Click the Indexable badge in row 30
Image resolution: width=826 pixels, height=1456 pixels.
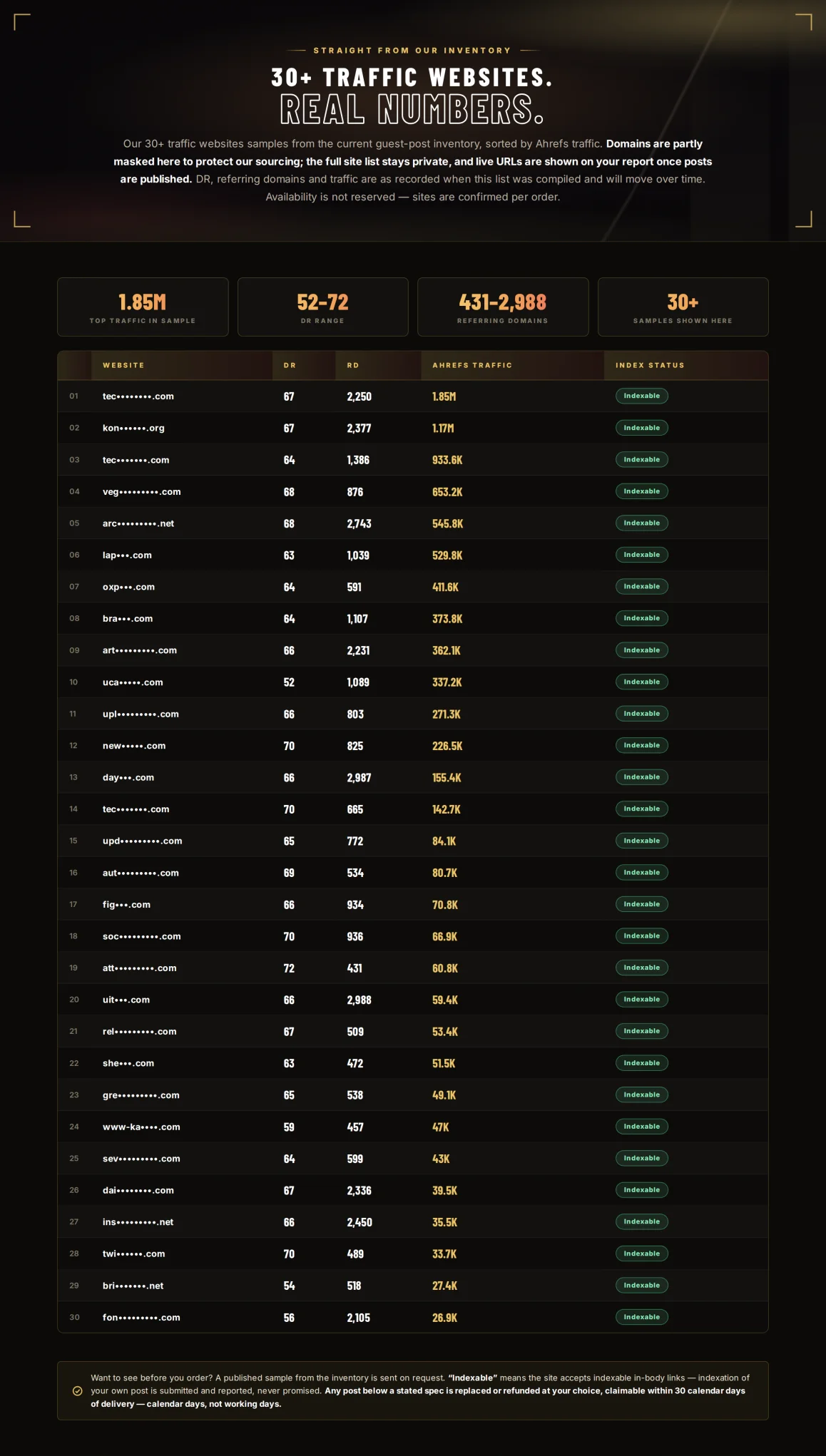pos(642,1317)
